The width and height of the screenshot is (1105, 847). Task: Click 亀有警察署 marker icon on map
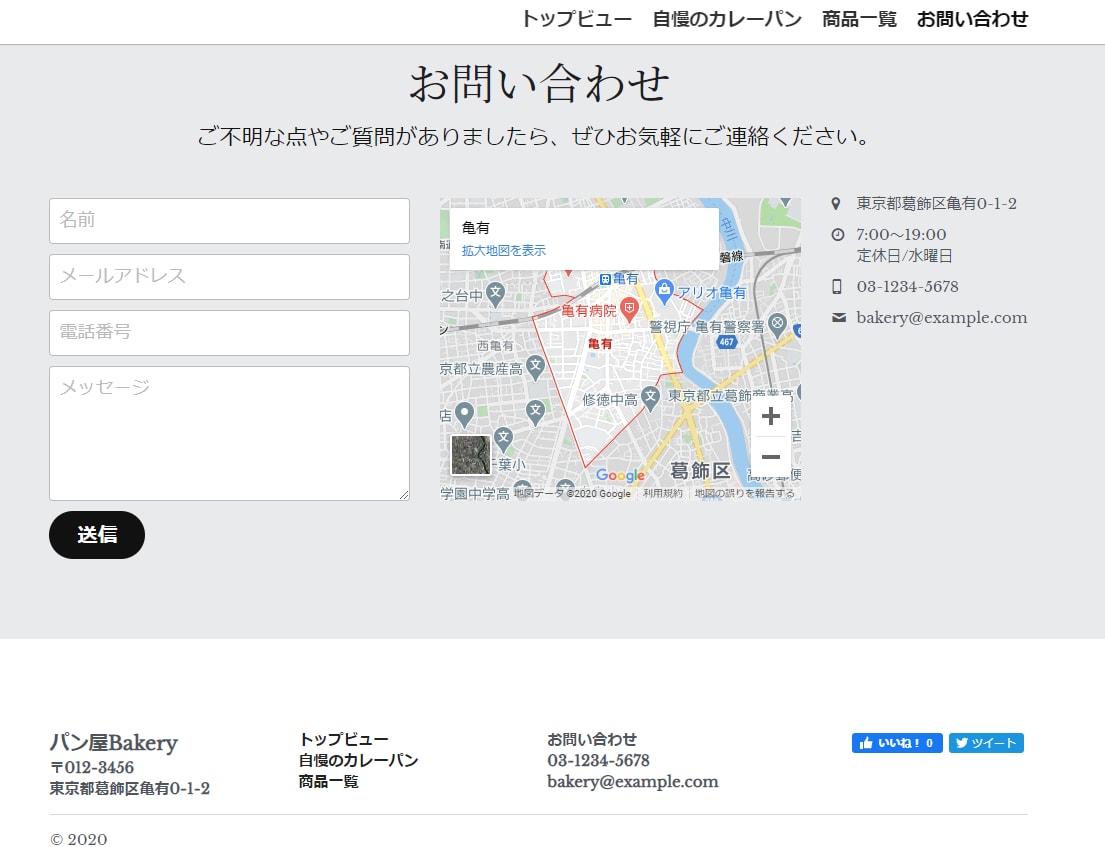click(777, 325)
